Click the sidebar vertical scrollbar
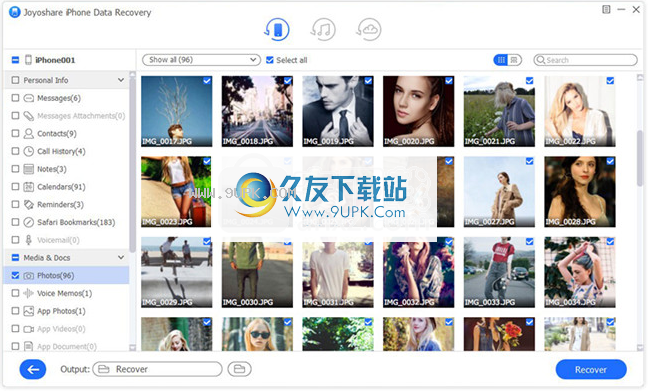649x391 pixels. pos(132,166)
